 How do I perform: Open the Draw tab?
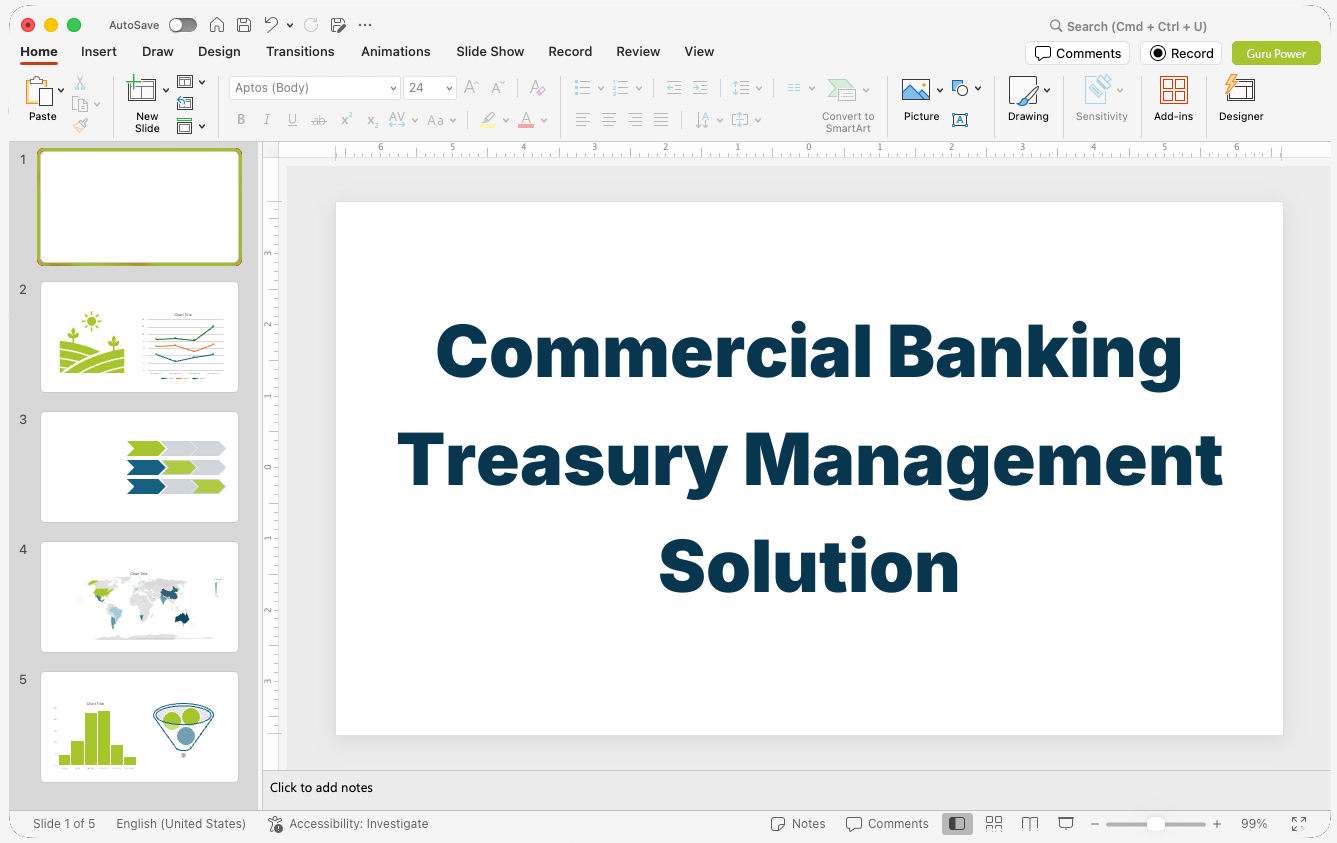point(158,51)
